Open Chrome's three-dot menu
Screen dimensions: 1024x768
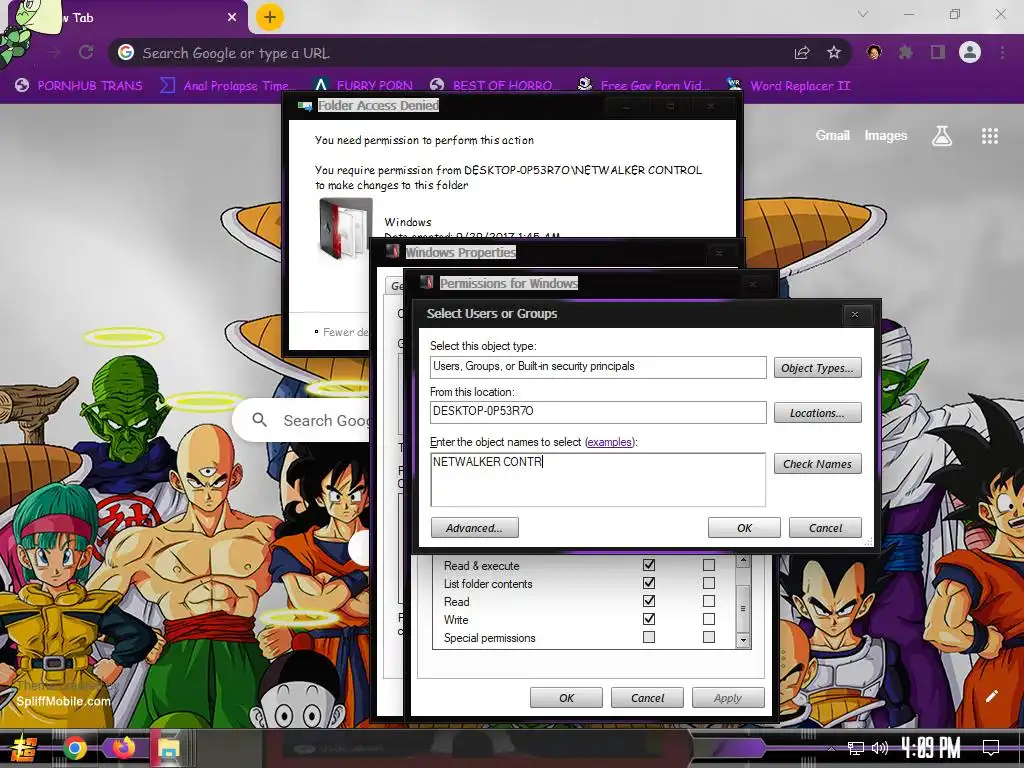[x=1002, y=52]
